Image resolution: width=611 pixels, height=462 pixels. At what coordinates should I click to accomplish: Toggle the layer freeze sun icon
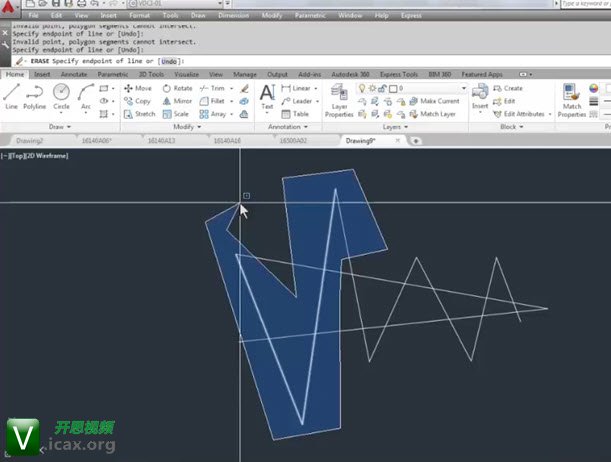[x=372, y=88]
